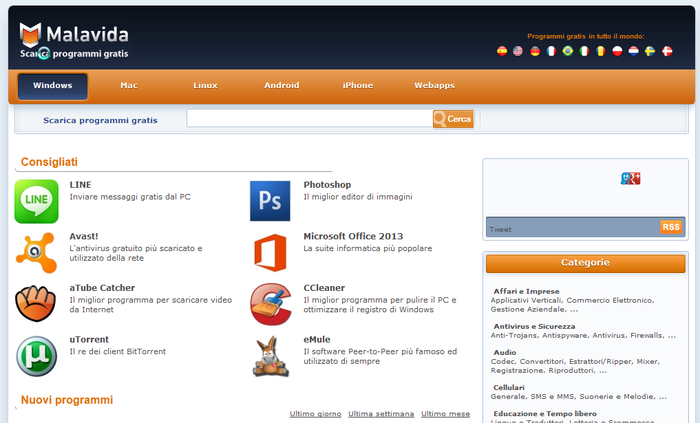The height and width of the screenshot is (423, 700).
Task: Click 'La suite informatica più popolare' description
Action: coord(368,249)
